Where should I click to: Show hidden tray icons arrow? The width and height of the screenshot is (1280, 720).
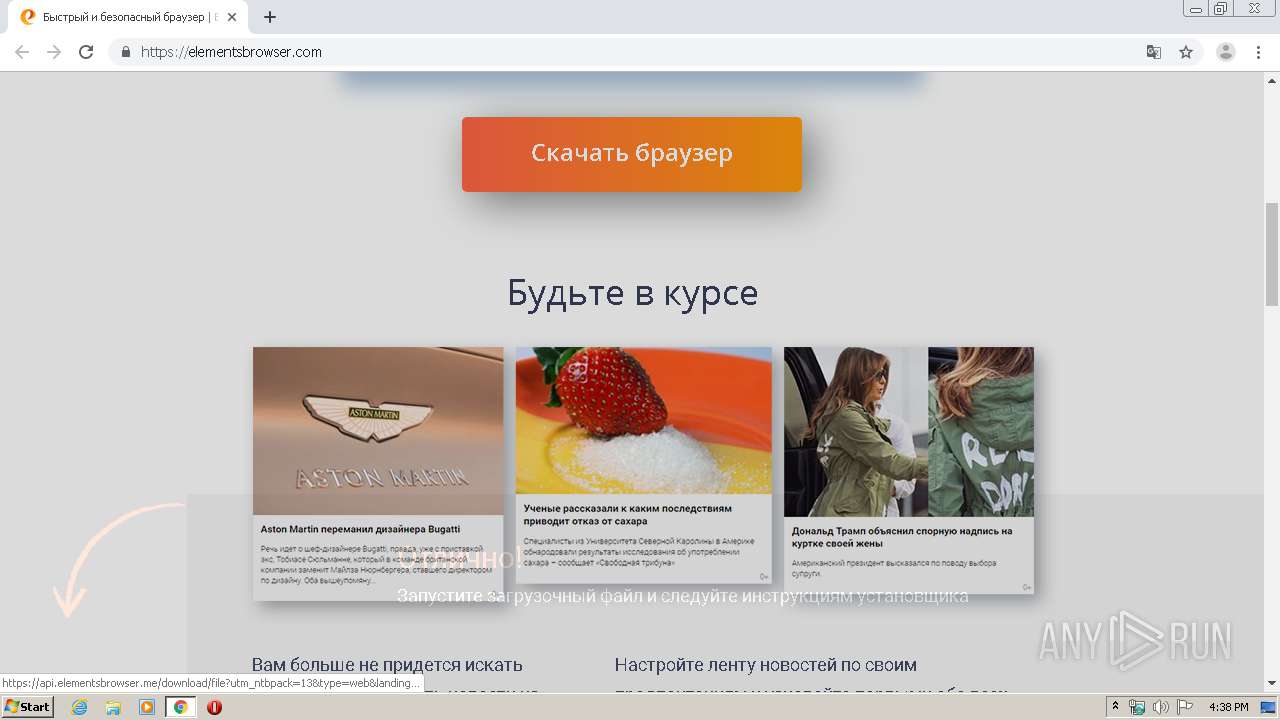[x=1115, y=707]
